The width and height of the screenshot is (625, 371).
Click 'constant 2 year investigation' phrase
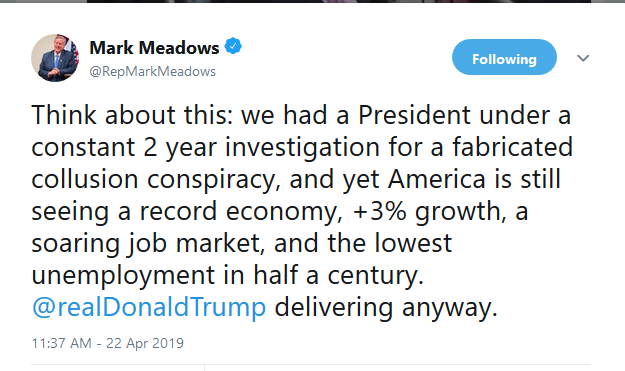coord(205,147)
